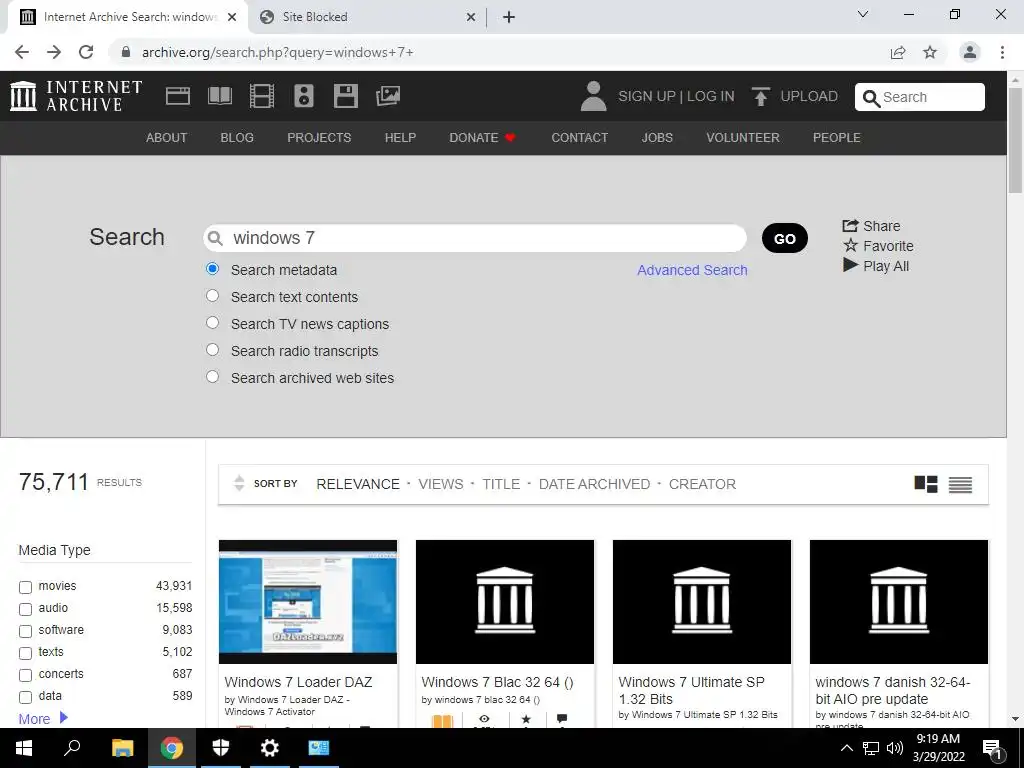Open the HELP menu item
This screenshot has width=1024, height=768.
(x=400, y=138)
